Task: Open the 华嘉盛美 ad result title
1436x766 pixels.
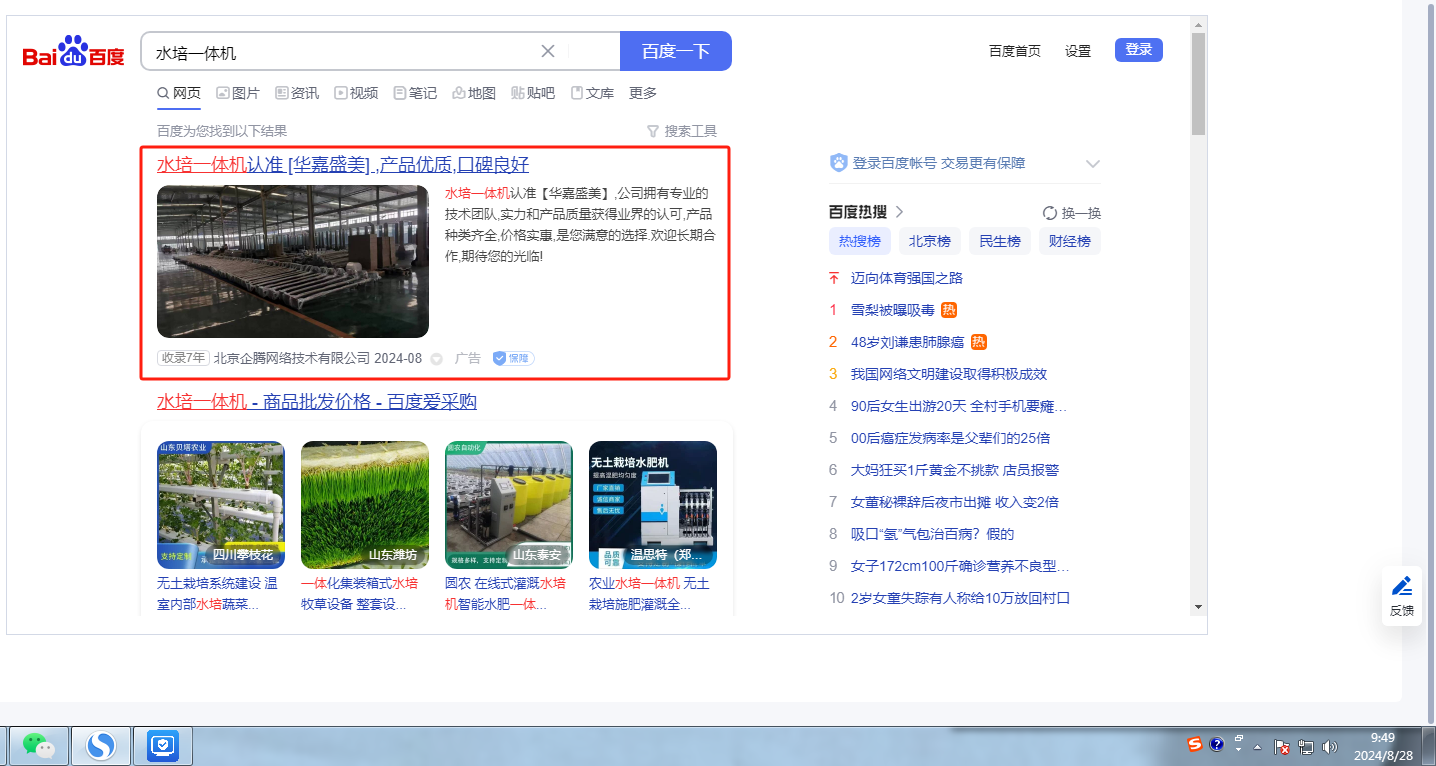Action: click(343, 165)
